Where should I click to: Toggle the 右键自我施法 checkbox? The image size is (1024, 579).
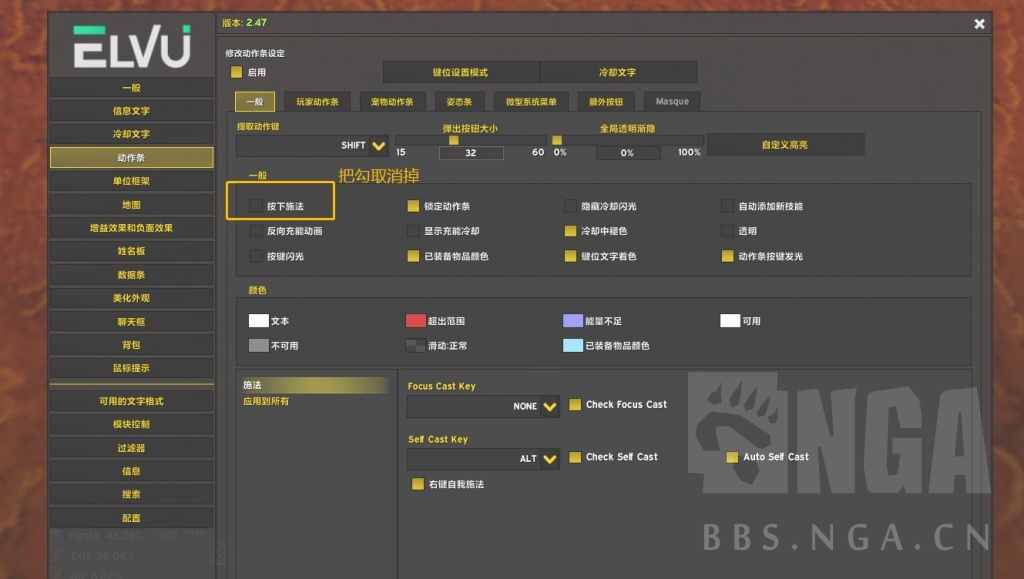point(417,484)
